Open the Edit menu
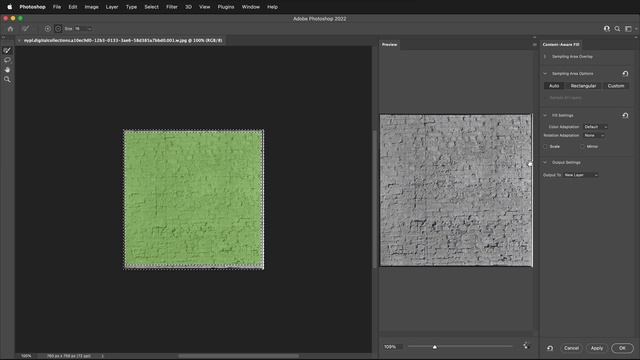The width and height of the screenshot is (640, 360). pos(73,7)
